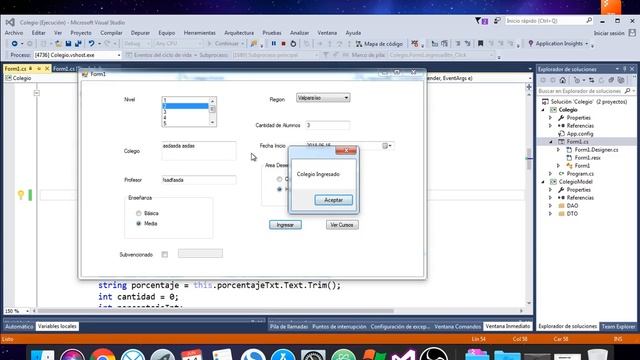Click the stop debugging icon
The image size is (640, 360).
(283, 44)
